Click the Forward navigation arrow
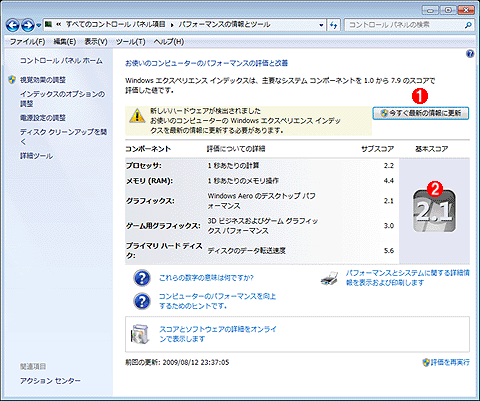The image size is (480, 401). [28, 25]
